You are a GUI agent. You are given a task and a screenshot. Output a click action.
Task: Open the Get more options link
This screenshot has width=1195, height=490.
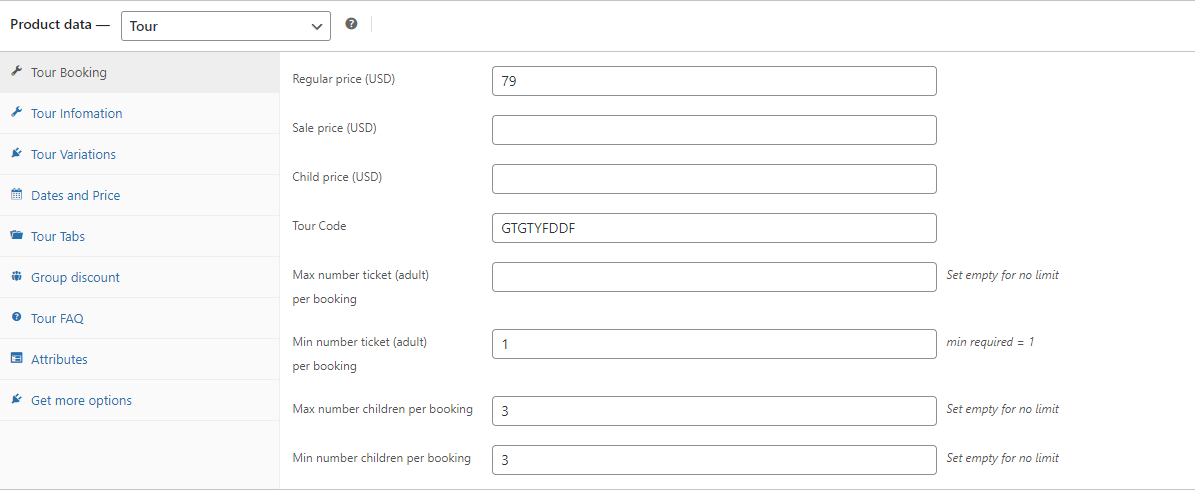point(81,400)
